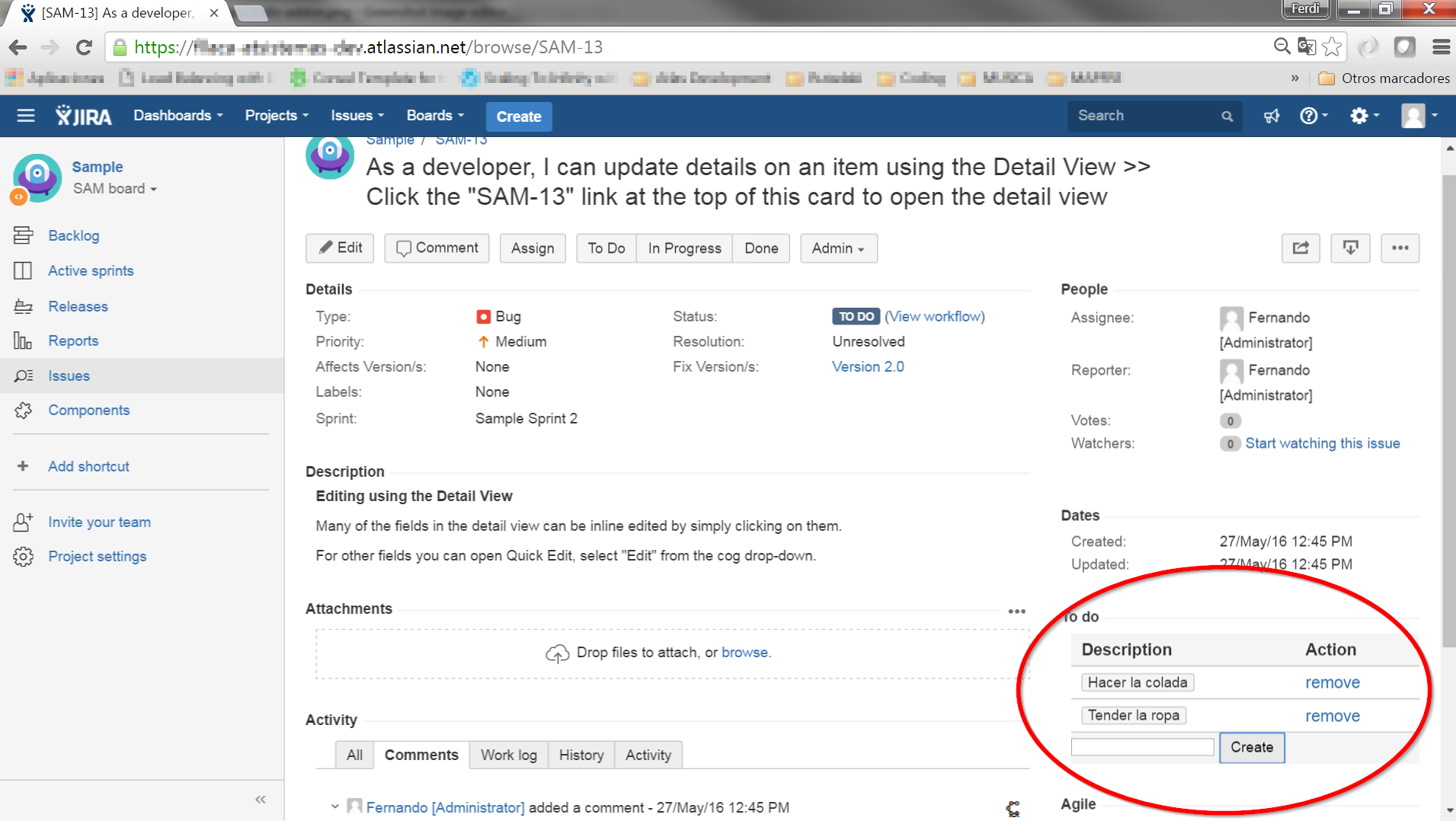Open the Components section
The height and width of the screenshot is (821, 1456).
point(88,410)
